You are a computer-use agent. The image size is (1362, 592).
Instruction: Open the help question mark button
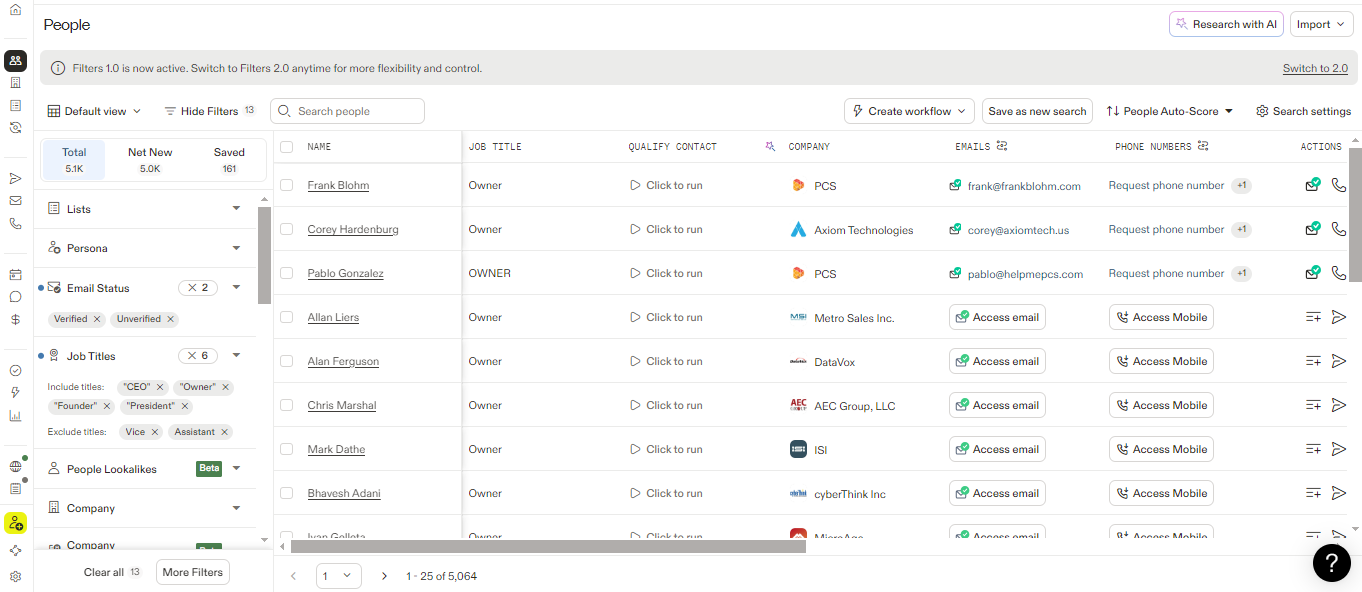(x=1331, y=563)
